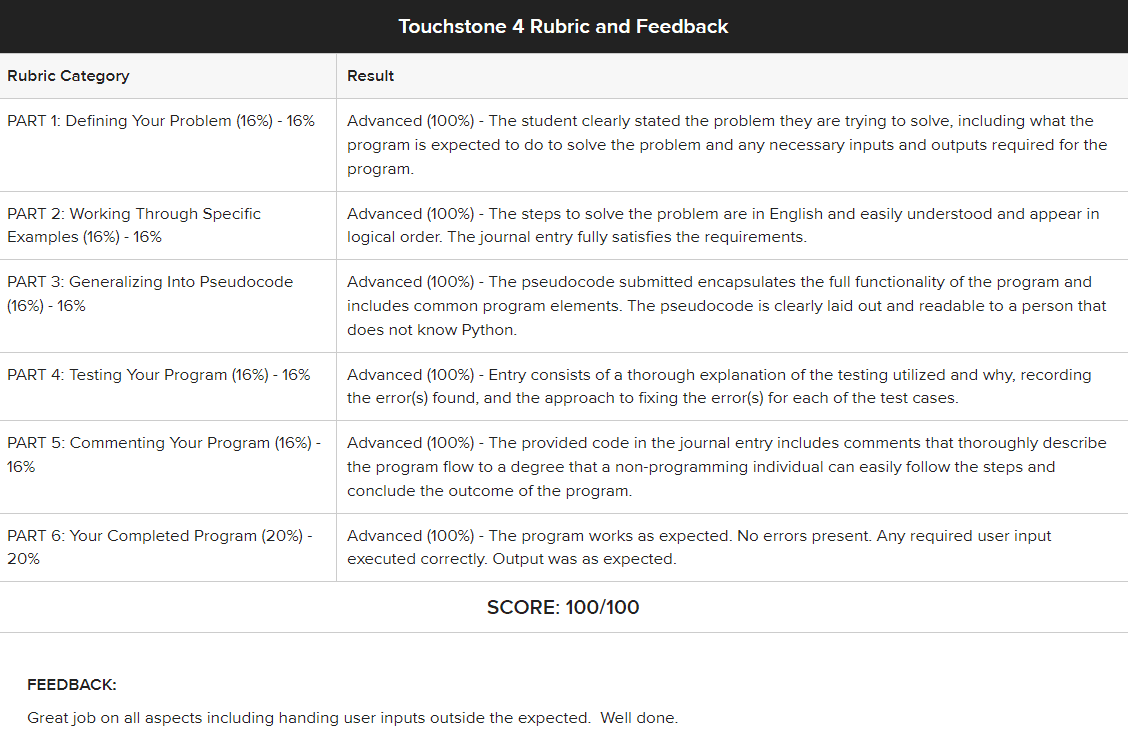Click the Touchstone 4 Rubric and Feedback title

click(563, 26)
